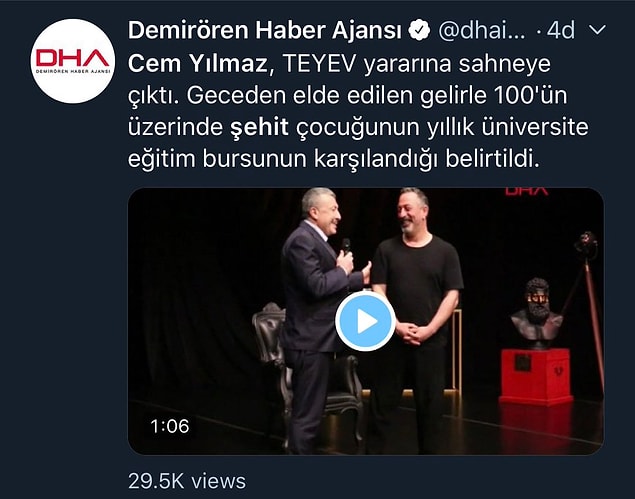Open the Demirören Haber Ajansı display name
Screen dimensions: 635x499
click(x=264, y=30)
